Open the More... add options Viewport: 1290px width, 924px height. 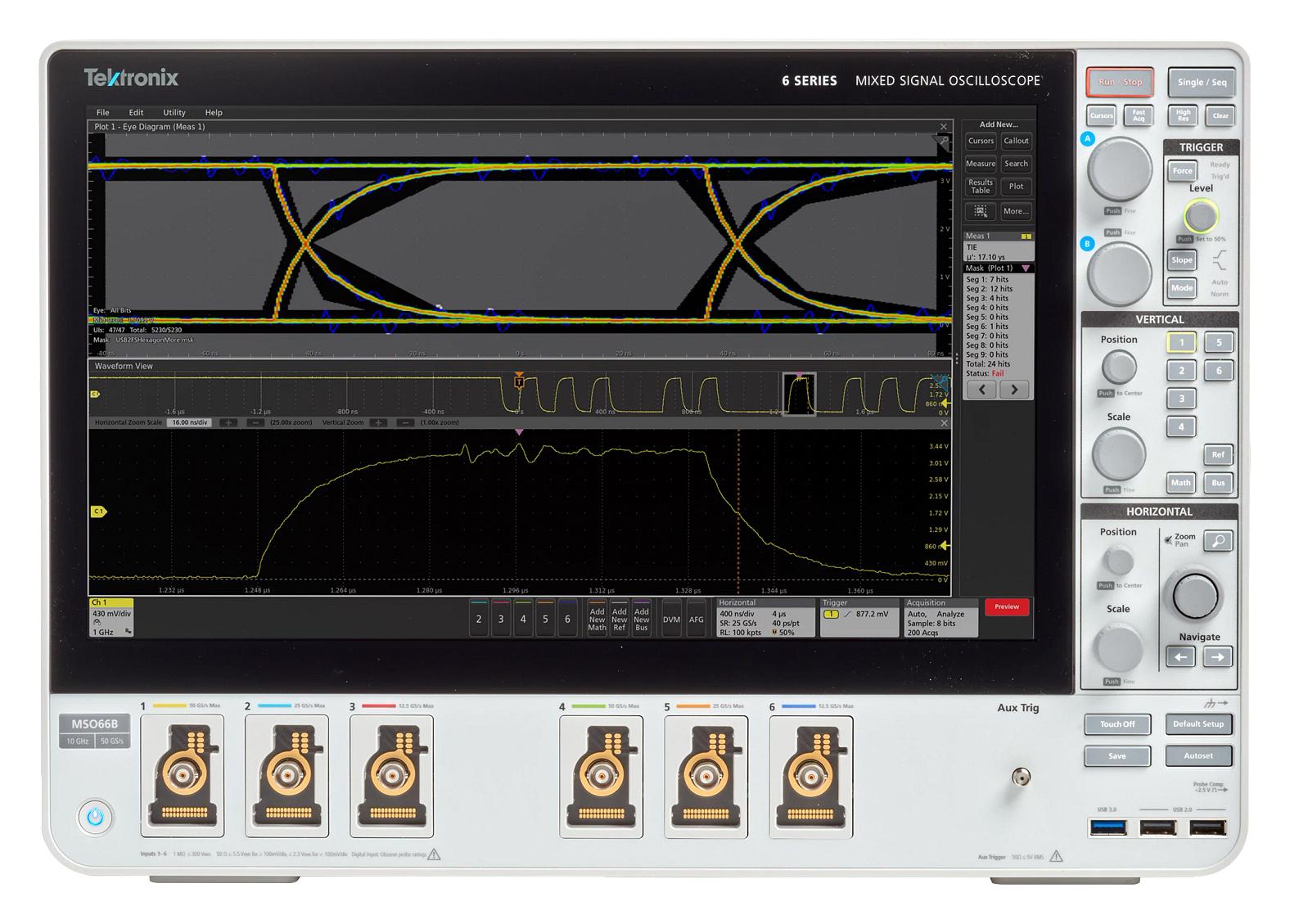1016,211
